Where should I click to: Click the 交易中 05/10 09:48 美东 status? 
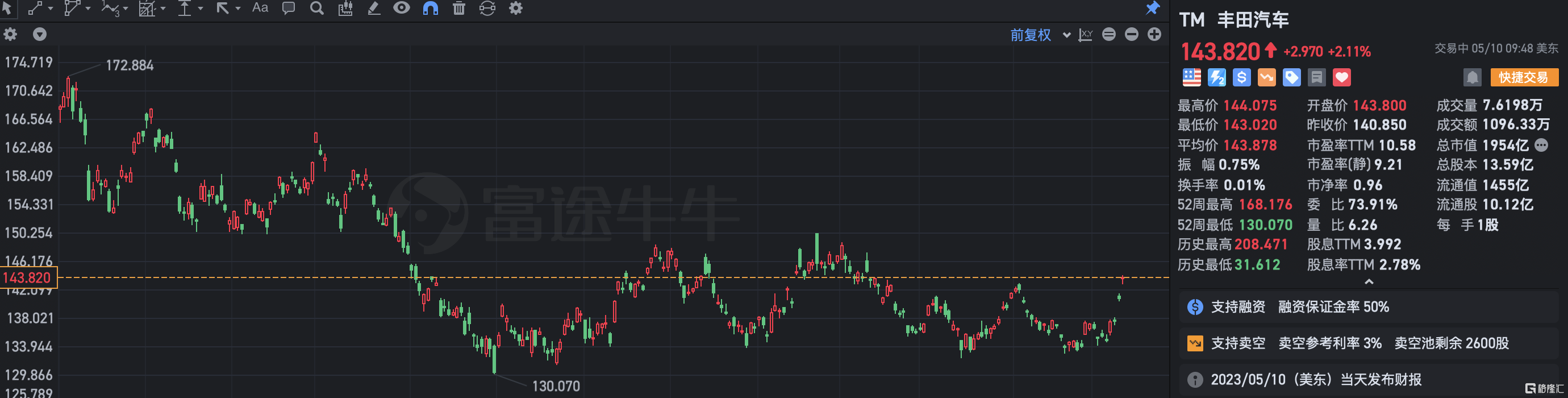tap(1496, 48)
